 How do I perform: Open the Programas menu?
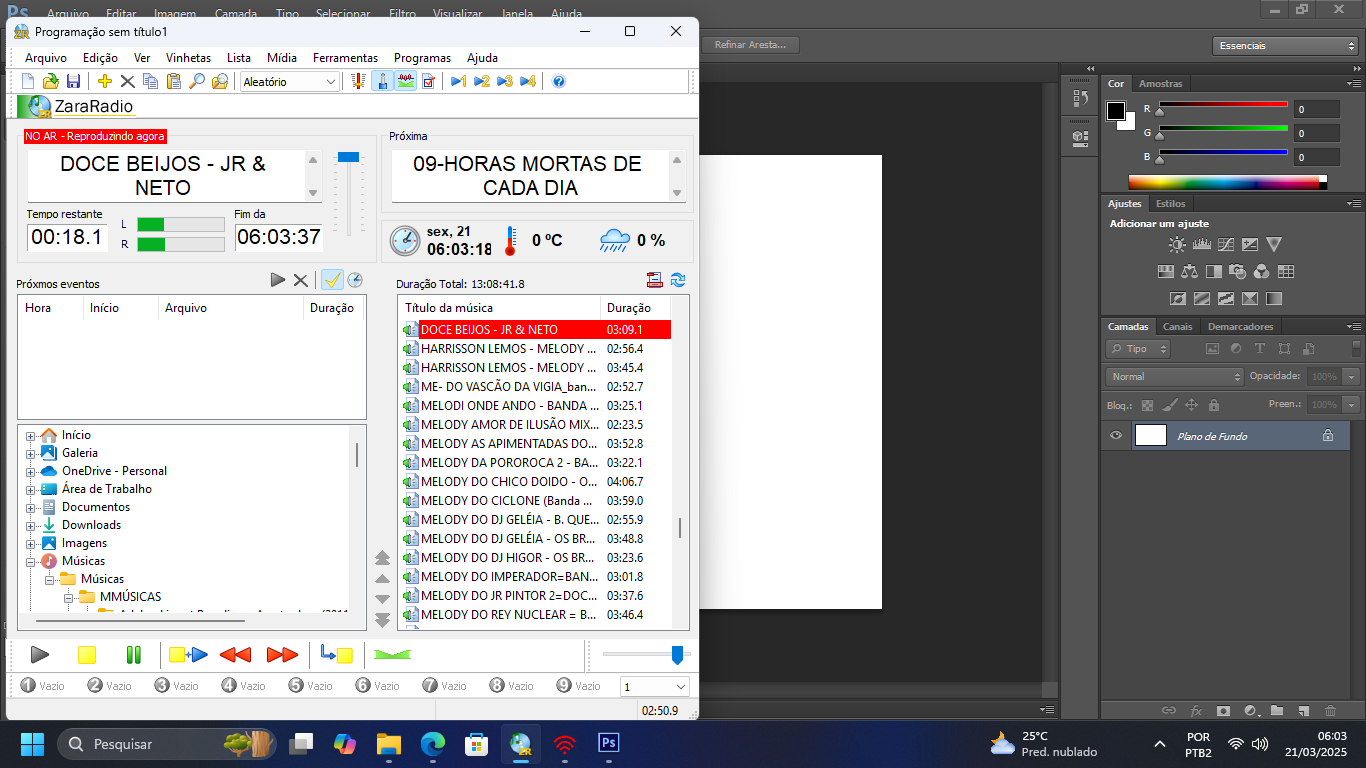point(422,58)
